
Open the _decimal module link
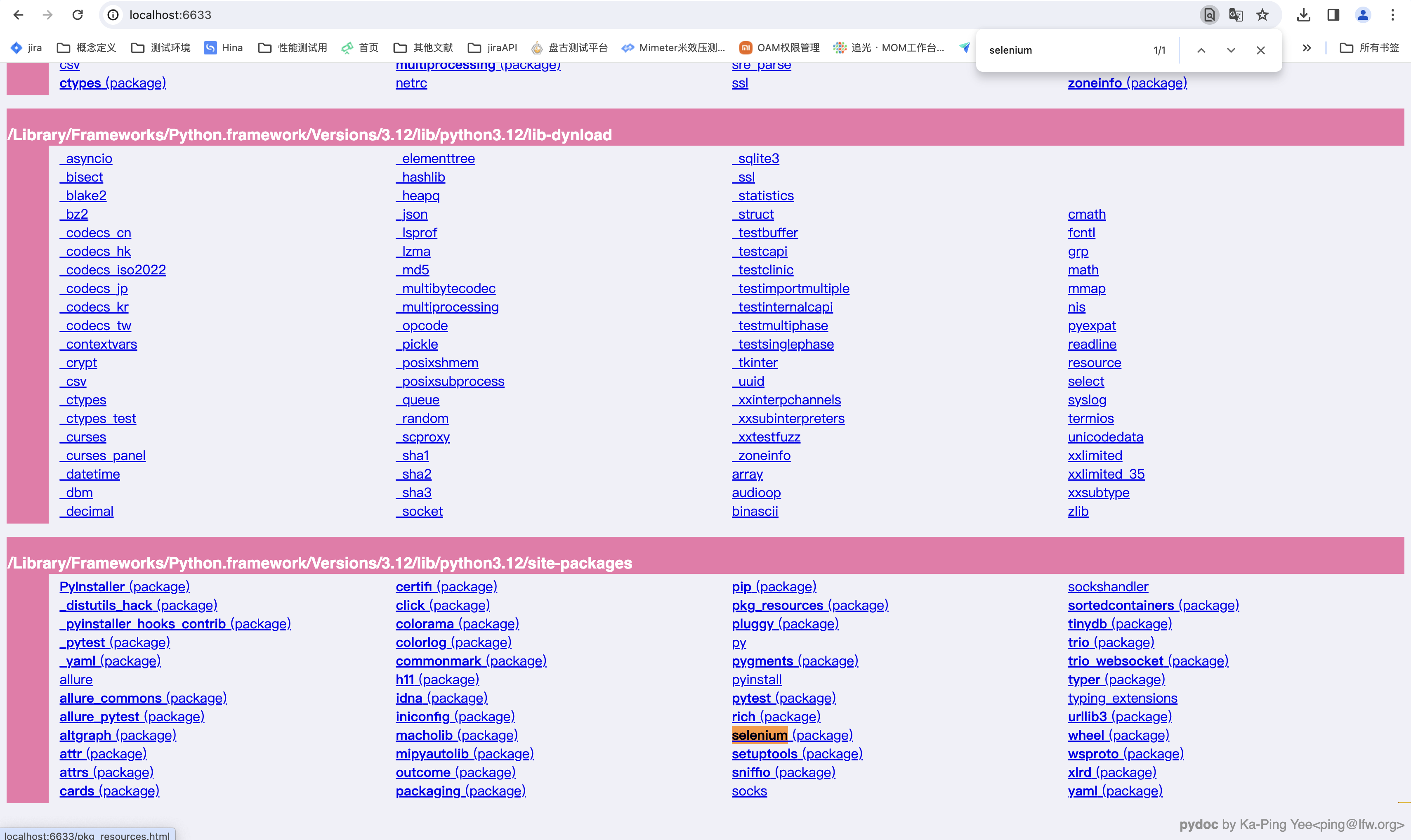tap(87, 511)
